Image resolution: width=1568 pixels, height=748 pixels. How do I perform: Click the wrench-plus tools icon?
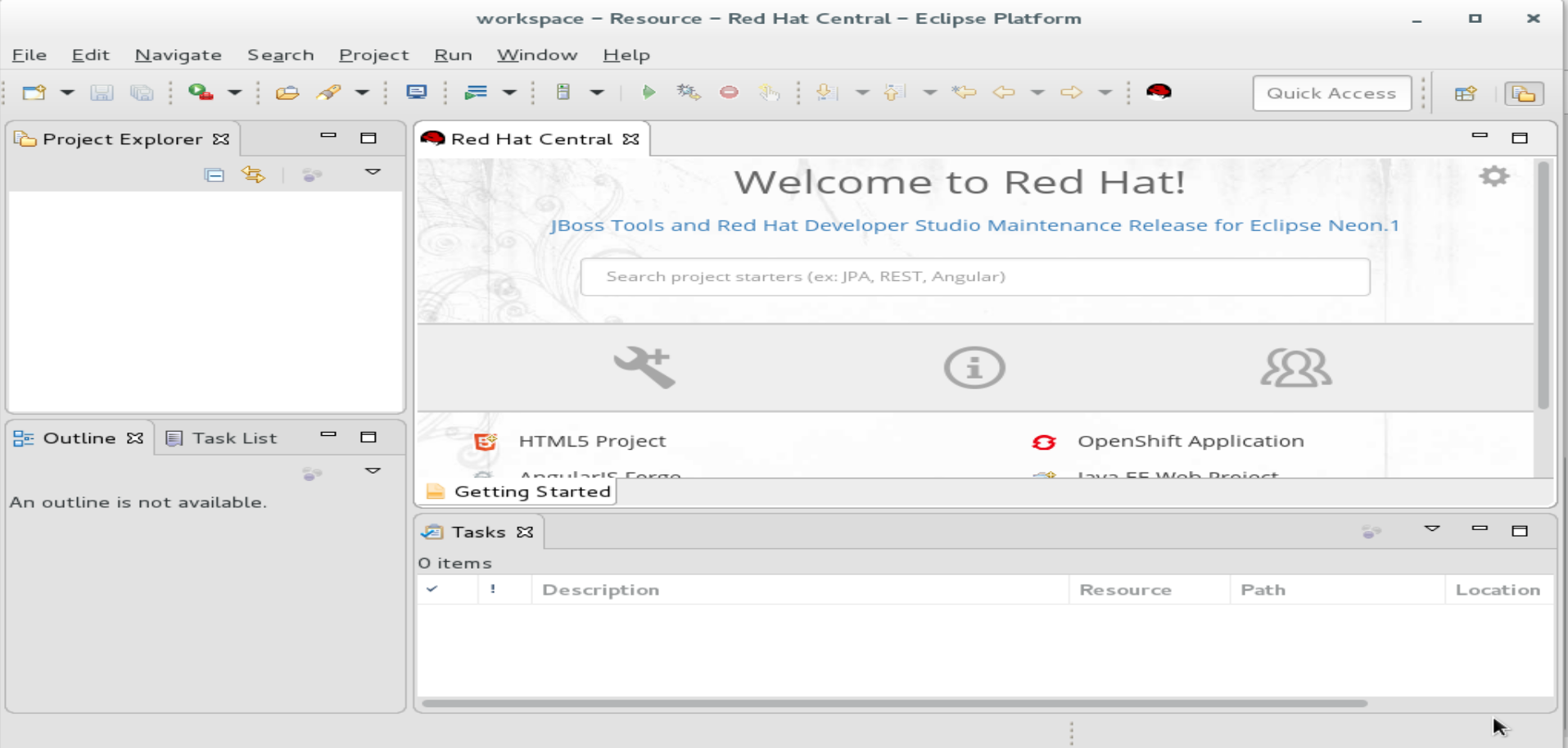click(644, 367)
